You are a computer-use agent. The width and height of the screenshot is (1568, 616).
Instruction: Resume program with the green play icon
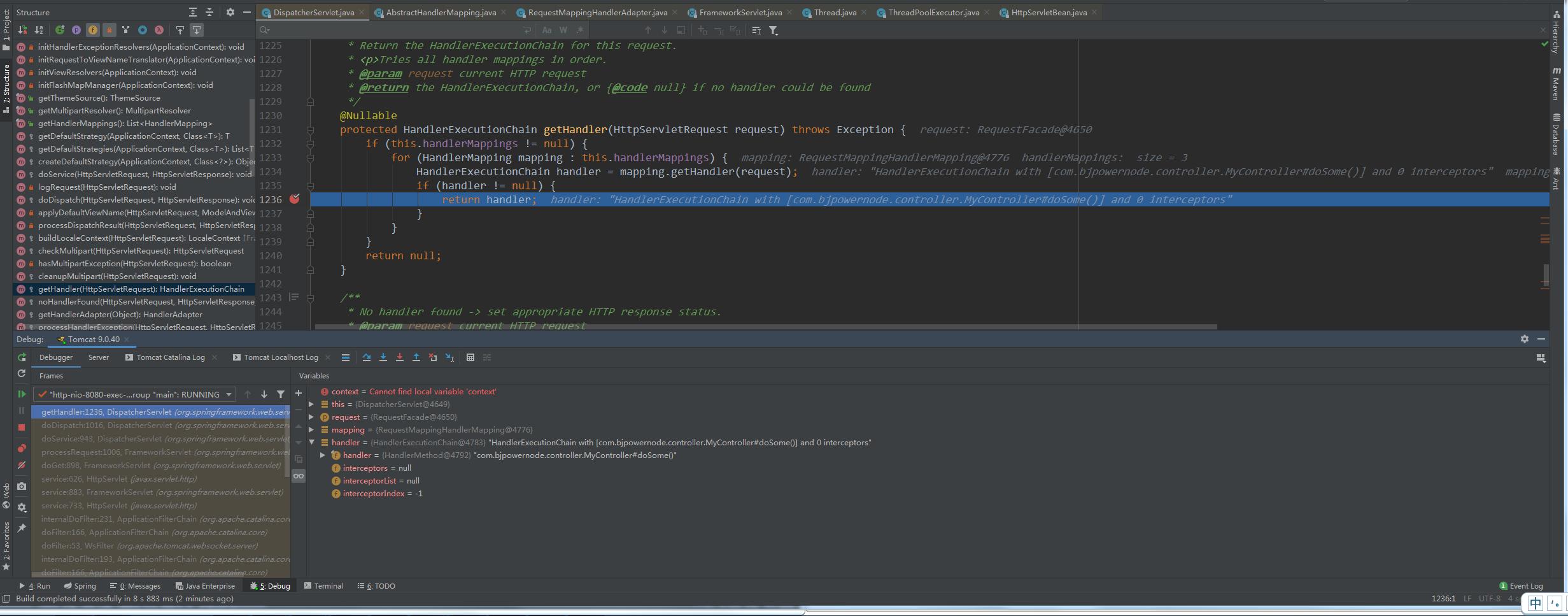tap(22, 394)
